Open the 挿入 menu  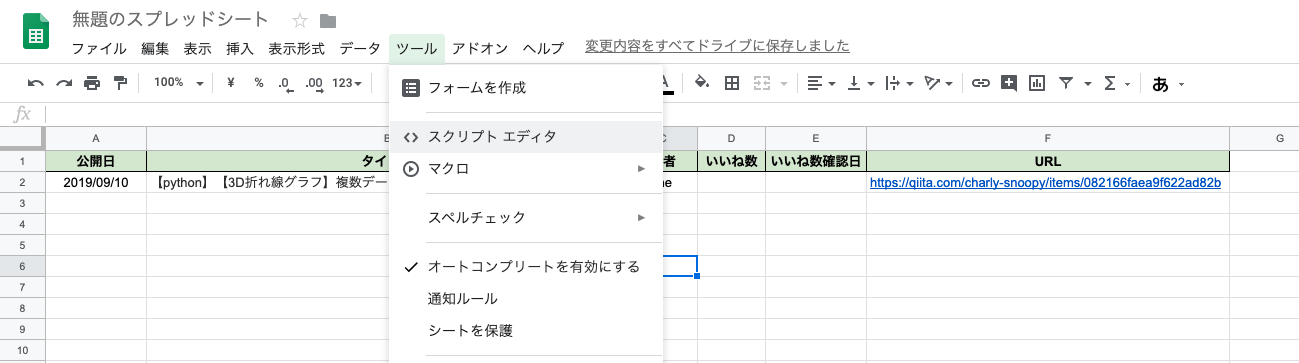pos(240,48)
